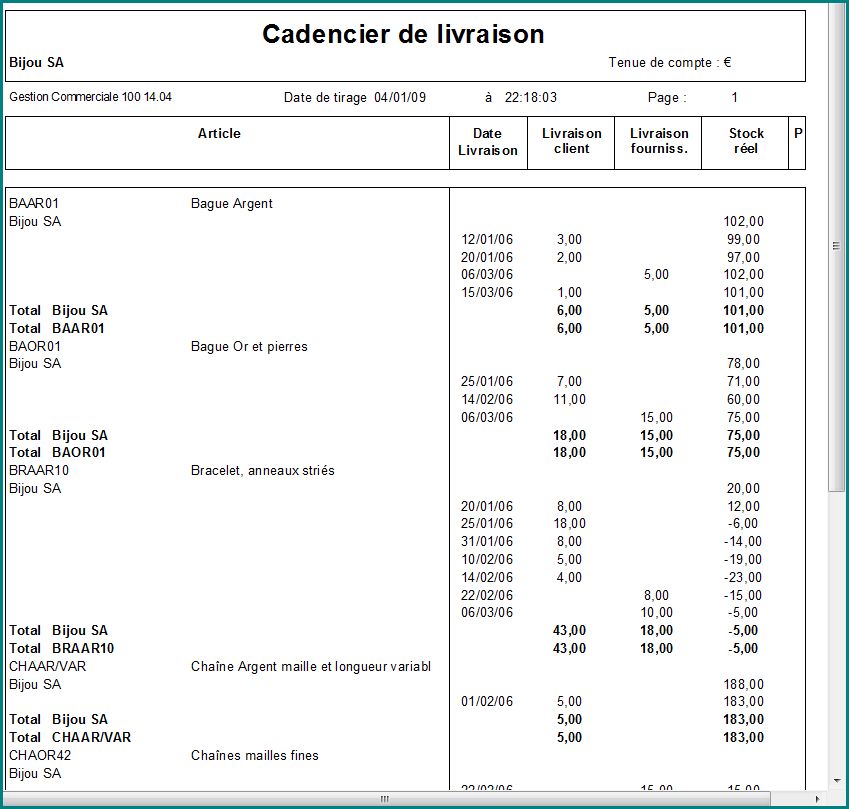Image resolution: width=849 pixels, height=809 pixels.
Task: Click the delivery date 01/02/06
Action: tap(487, 702)
